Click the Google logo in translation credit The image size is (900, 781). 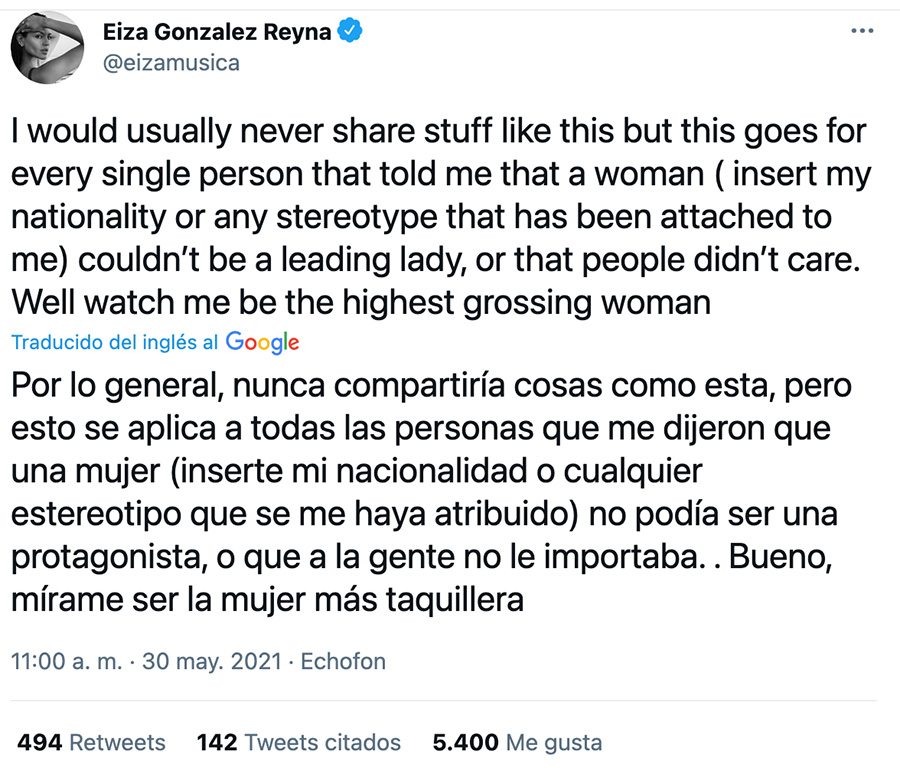point(262,342)
